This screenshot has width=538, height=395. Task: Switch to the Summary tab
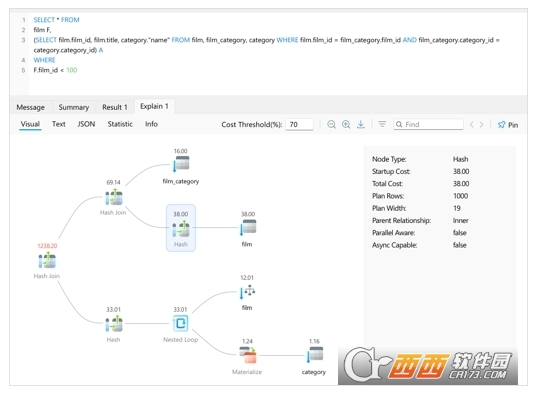click(73, 107)
